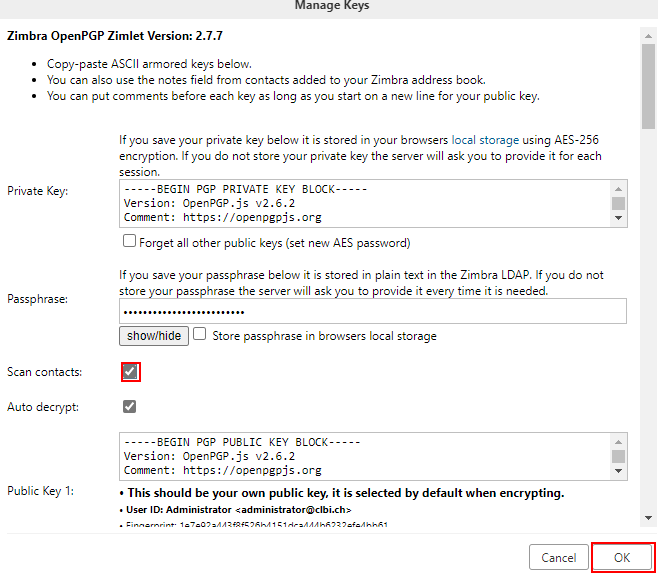Enable Forget all other public keys

click(x=129, y=241)
